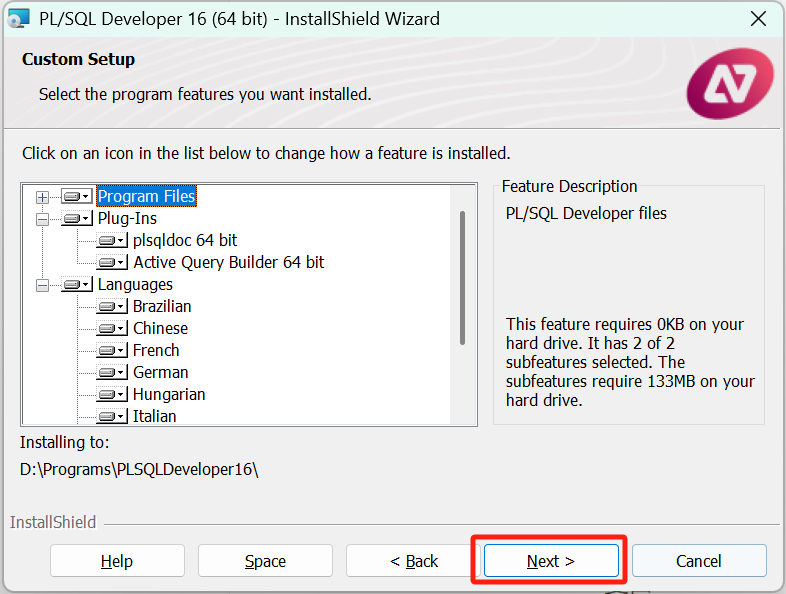786x594 pixels.
Task: Open the Italian language feature icon
Action: point(112,417)
